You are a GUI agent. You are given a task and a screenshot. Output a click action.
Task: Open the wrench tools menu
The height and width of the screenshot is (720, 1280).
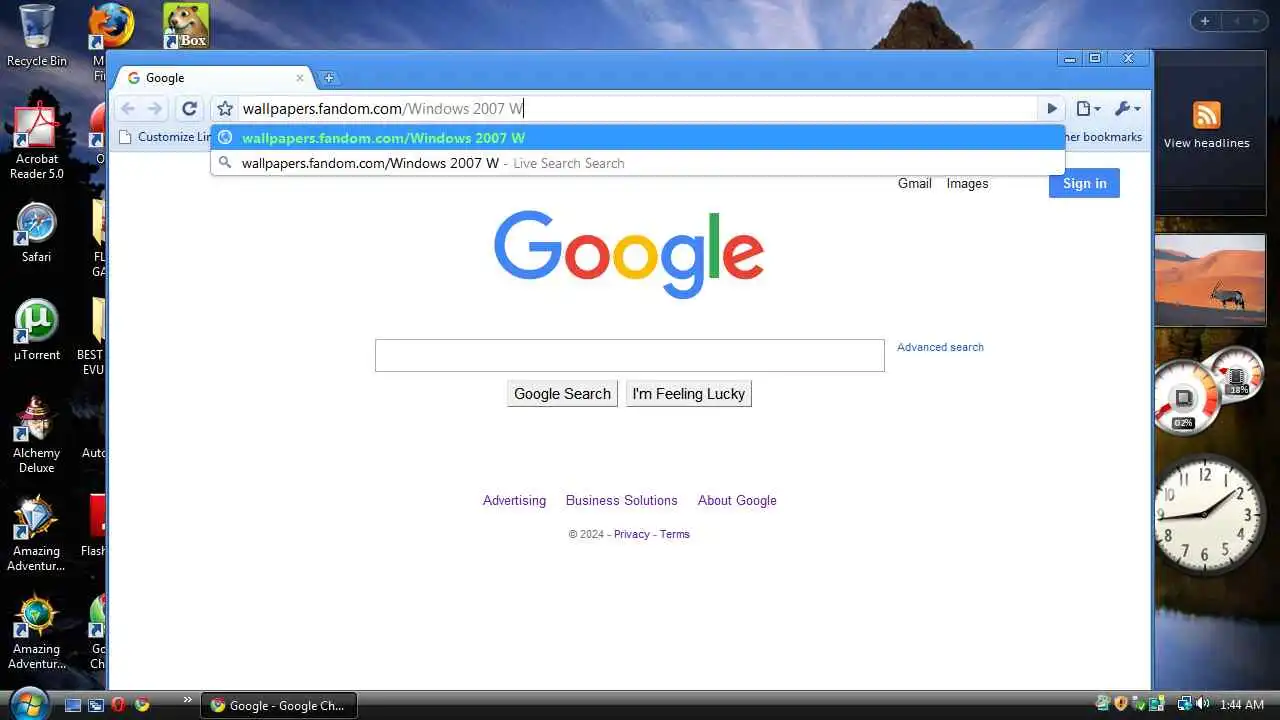coord(1127,109)
